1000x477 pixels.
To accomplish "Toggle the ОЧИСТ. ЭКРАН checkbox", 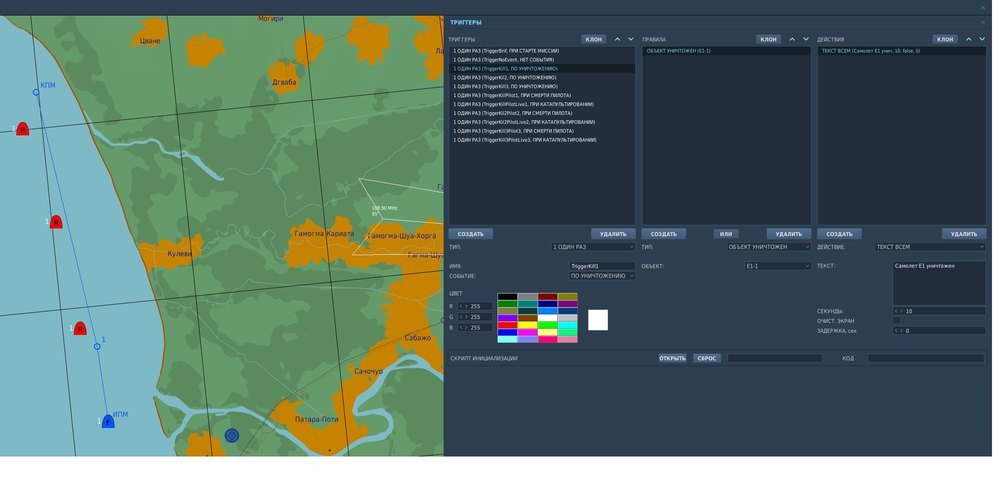I will click(x=897, y=321).
